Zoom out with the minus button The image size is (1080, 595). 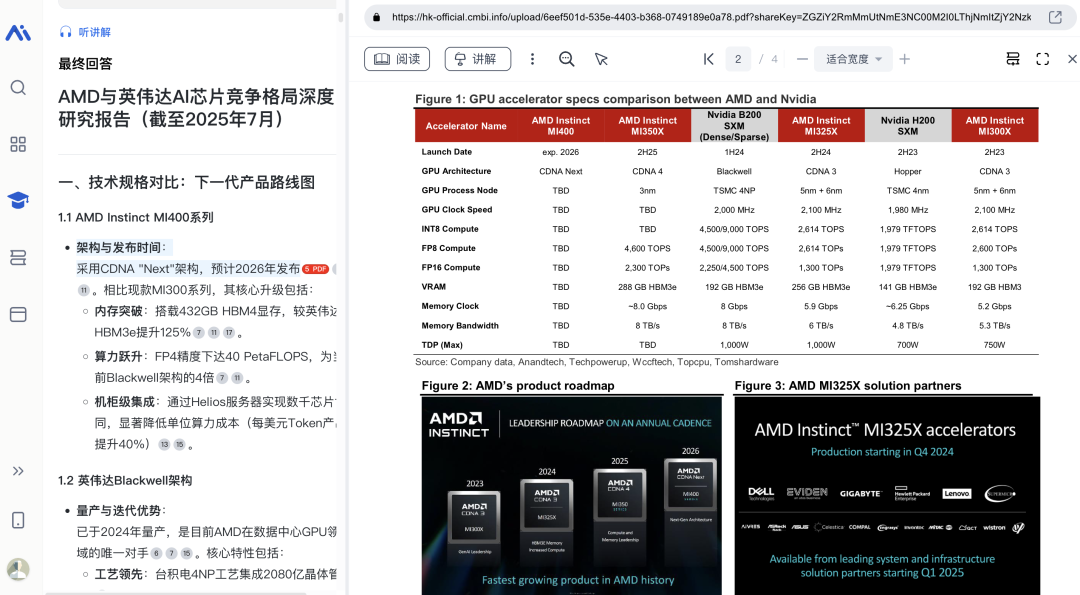click(802, 59)
